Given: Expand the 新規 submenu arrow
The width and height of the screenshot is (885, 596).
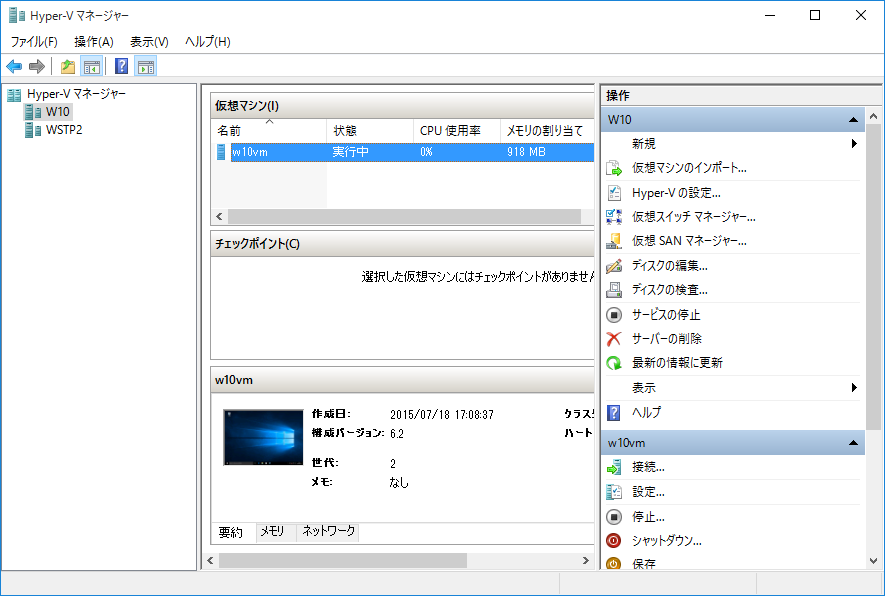Looking at the screenshot, I should click(854, 144).
